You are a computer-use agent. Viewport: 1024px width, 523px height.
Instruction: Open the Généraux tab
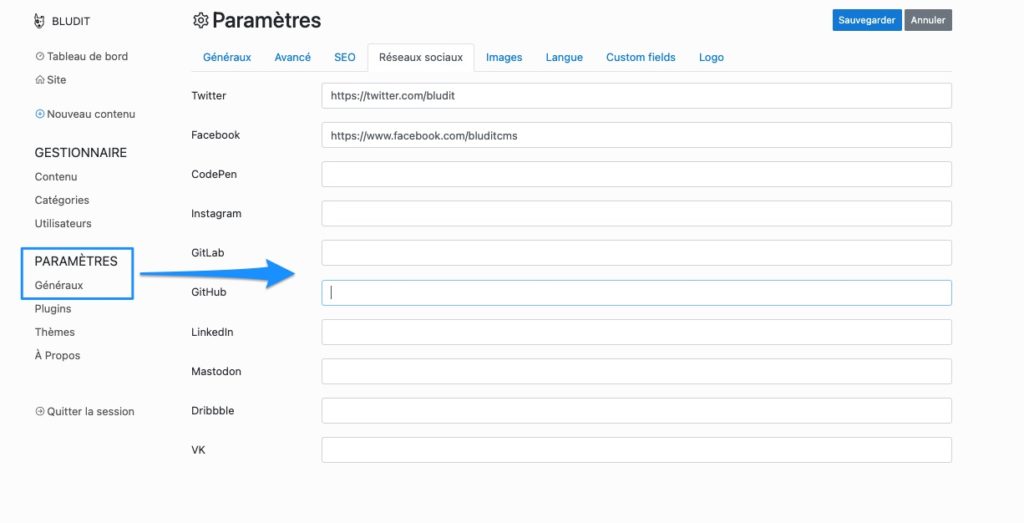tap(227, 57)
